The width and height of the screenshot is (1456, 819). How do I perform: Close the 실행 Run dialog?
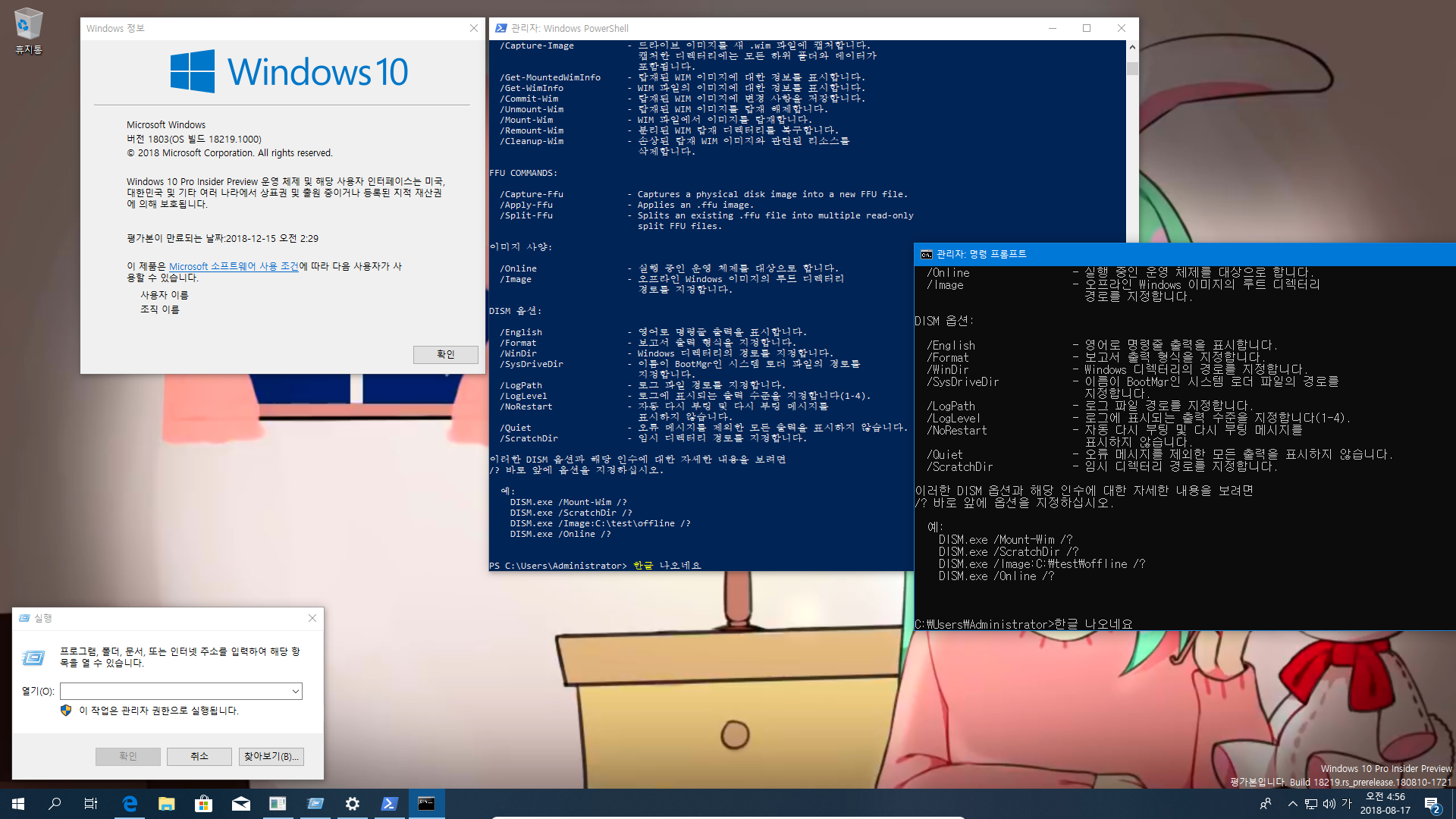pyautogui.click(x=312, y=618)
